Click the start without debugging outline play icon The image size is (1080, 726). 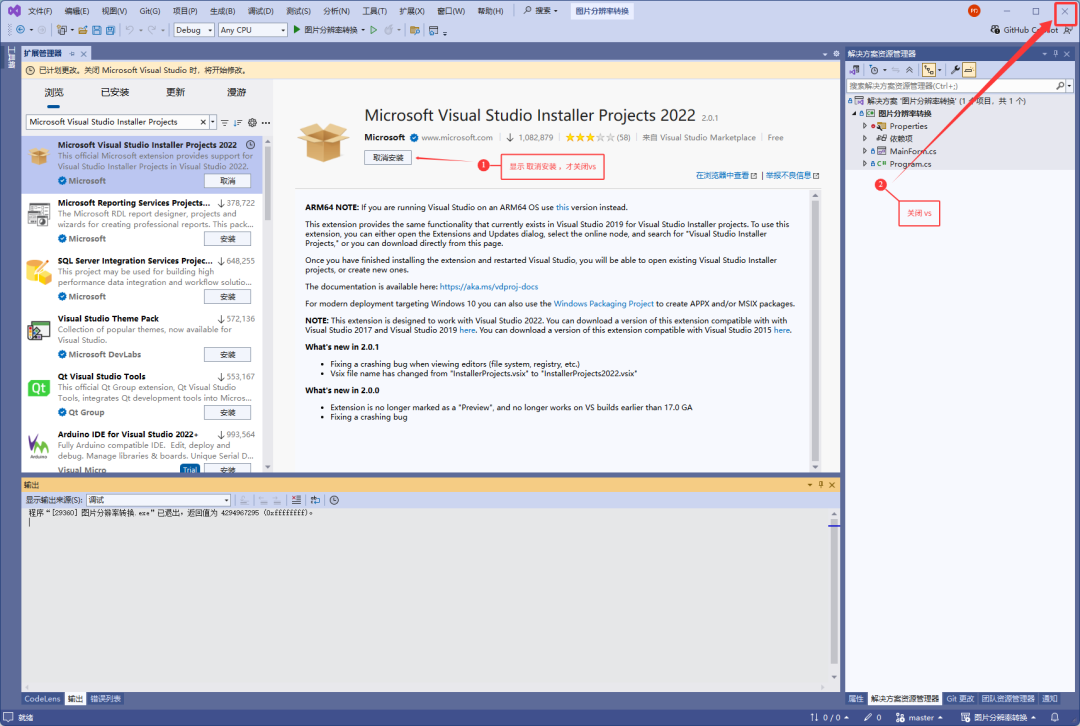[x=373, y=30]
